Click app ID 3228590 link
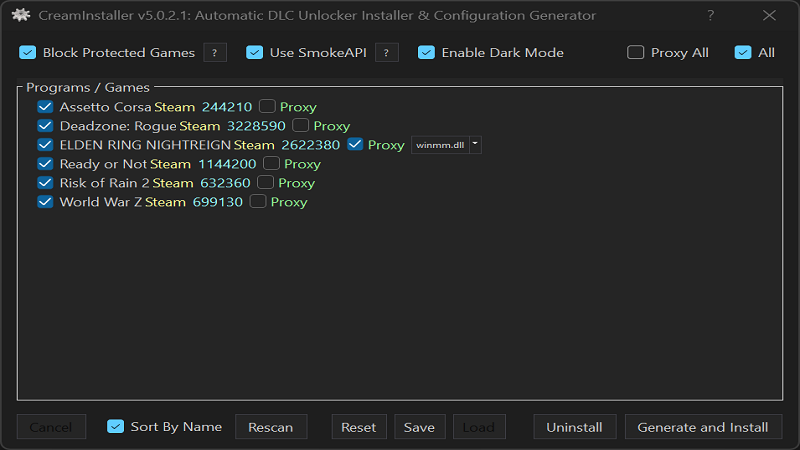This screenshot has width=800, height=450. 256,126
